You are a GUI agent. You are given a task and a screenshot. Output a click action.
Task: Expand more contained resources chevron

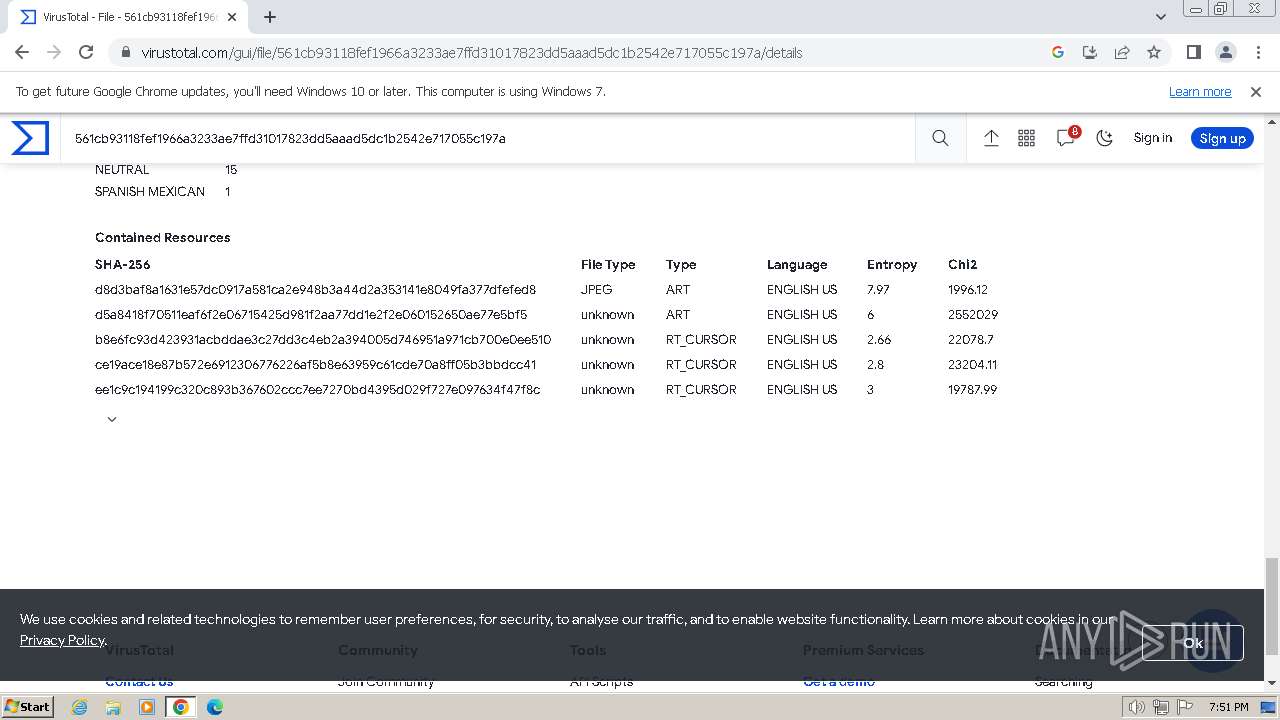tap(112, 419)
